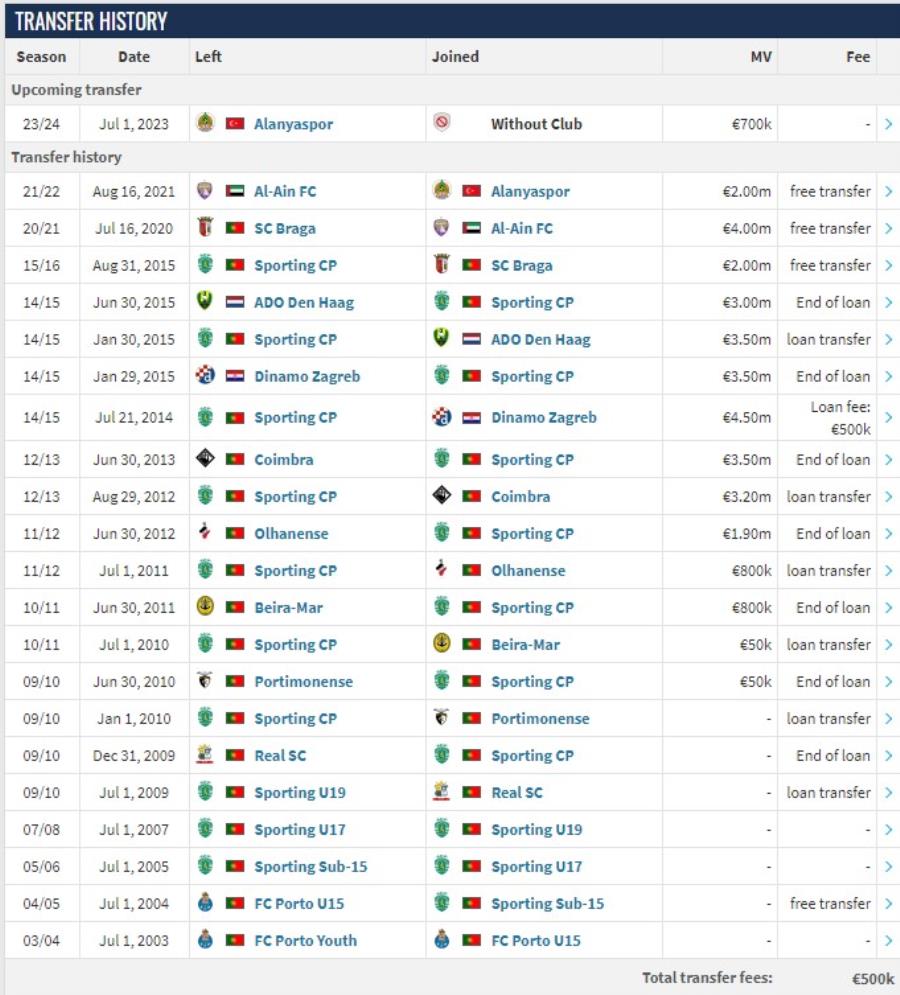
Task: Click ADO Den Haag crest in Jun 30, 2015 row
Action: point(205,301)
